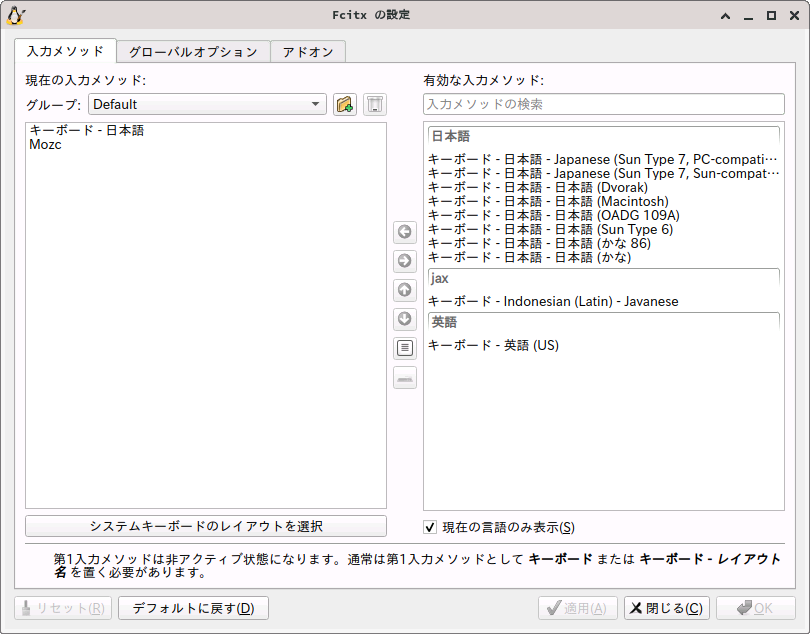
Task: Click the add group folder icon
Action: (x=345, y=104)
